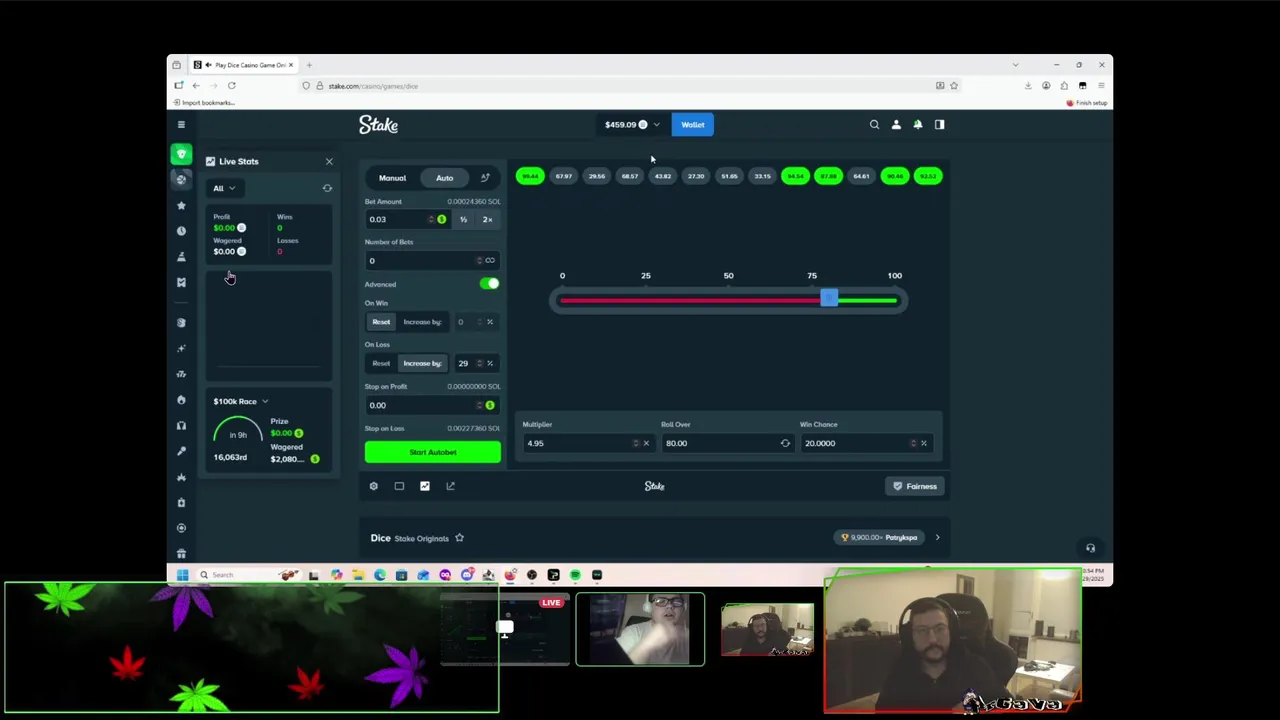Open browser extensions puzzle icon
This screenshot has width=1280, height=720.
pyautogui.click(x=1064, y=86)
